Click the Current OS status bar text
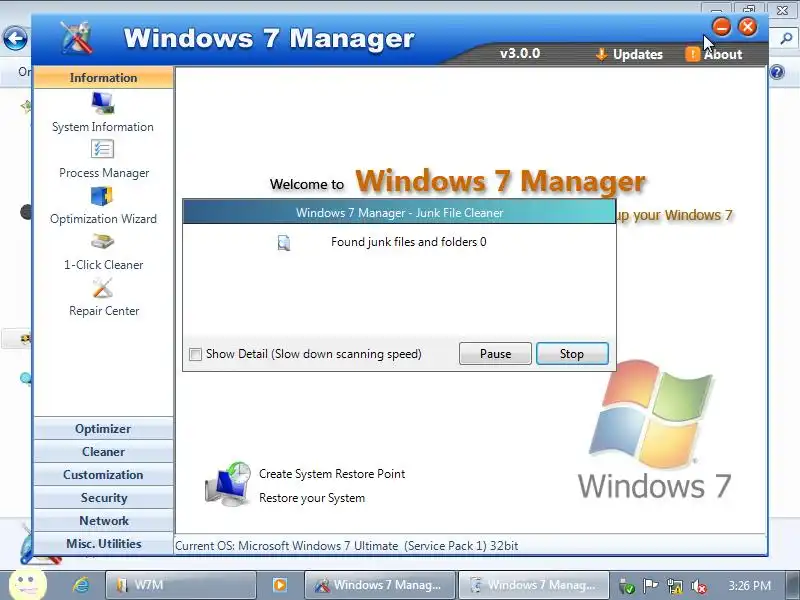Viewport: 800px width, 600px height. pos(346,545)
